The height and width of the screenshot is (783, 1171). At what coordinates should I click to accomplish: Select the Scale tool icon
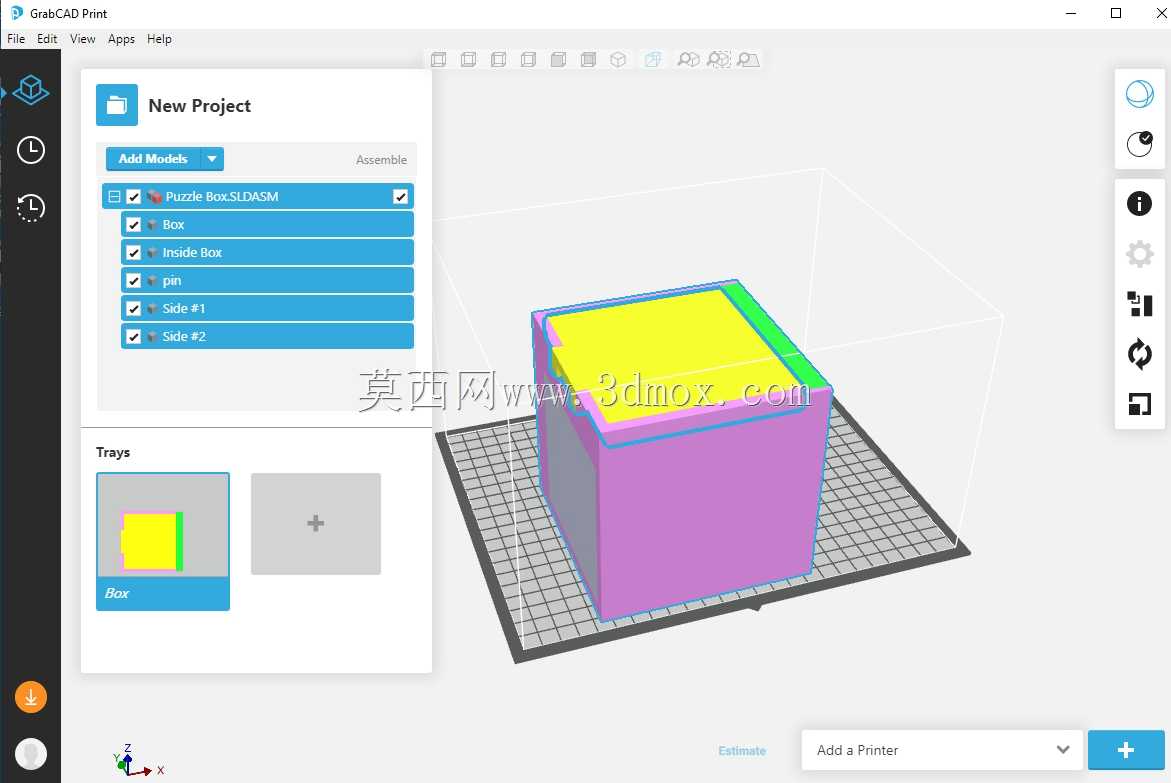[x=1139, y=404]
